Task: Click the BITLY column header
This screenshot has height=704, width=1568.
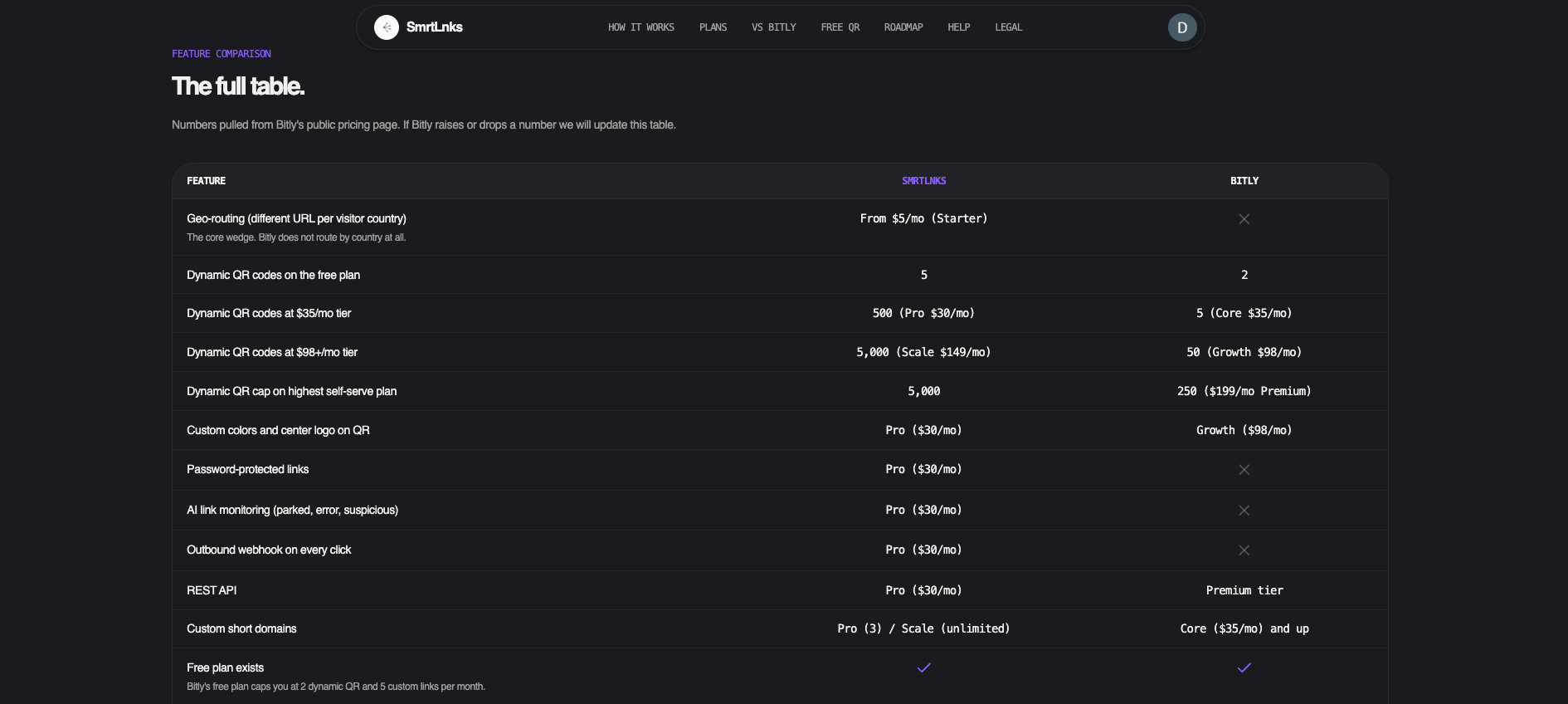Action: pos(1244,181)
